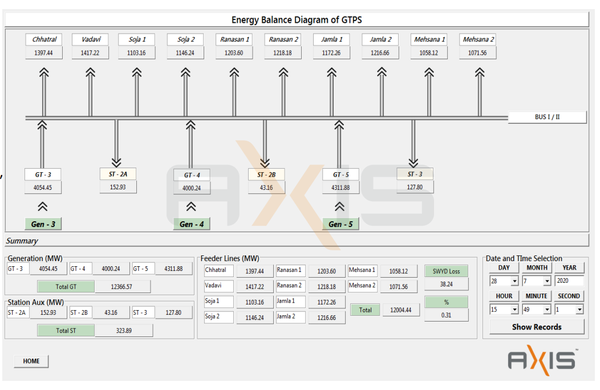
Task: Click the feeder Total value 12004.44
Action: pyautogui.click(x=401, y=310)
